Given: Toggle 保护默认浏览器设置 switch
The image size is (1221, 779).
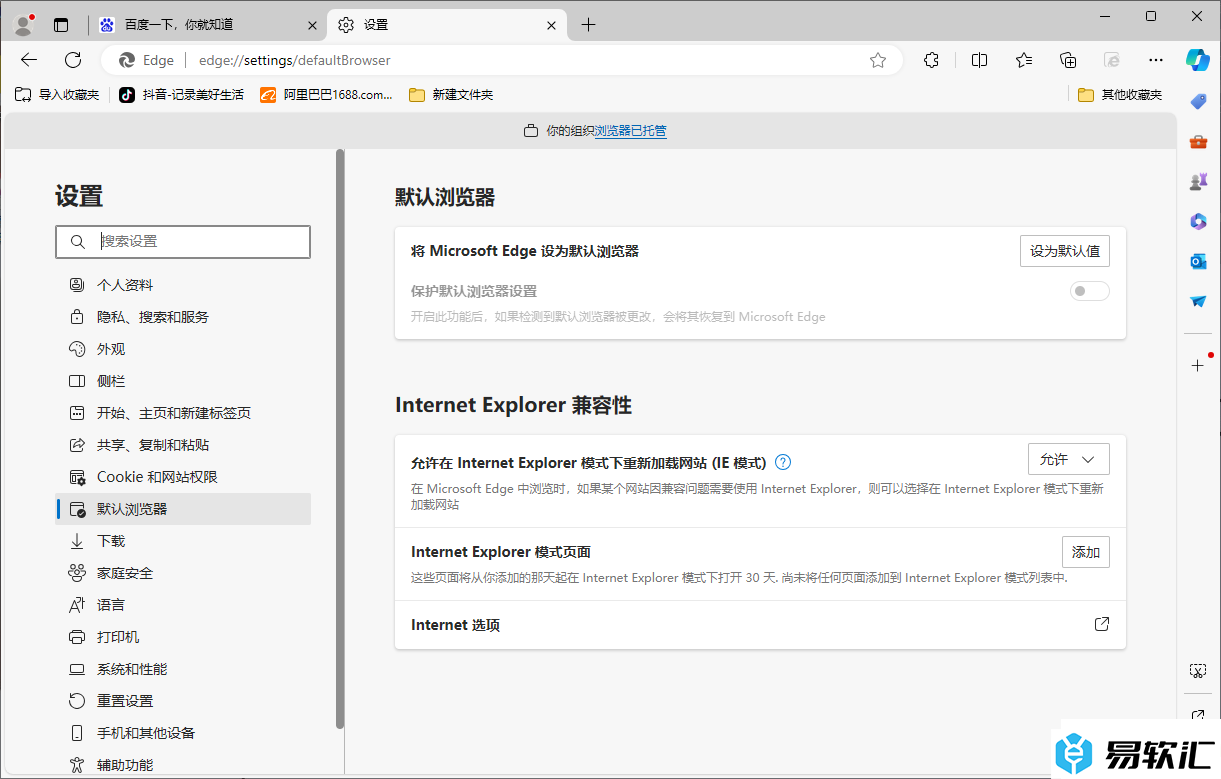Looking at the screenshot, I should point(1089,291).
